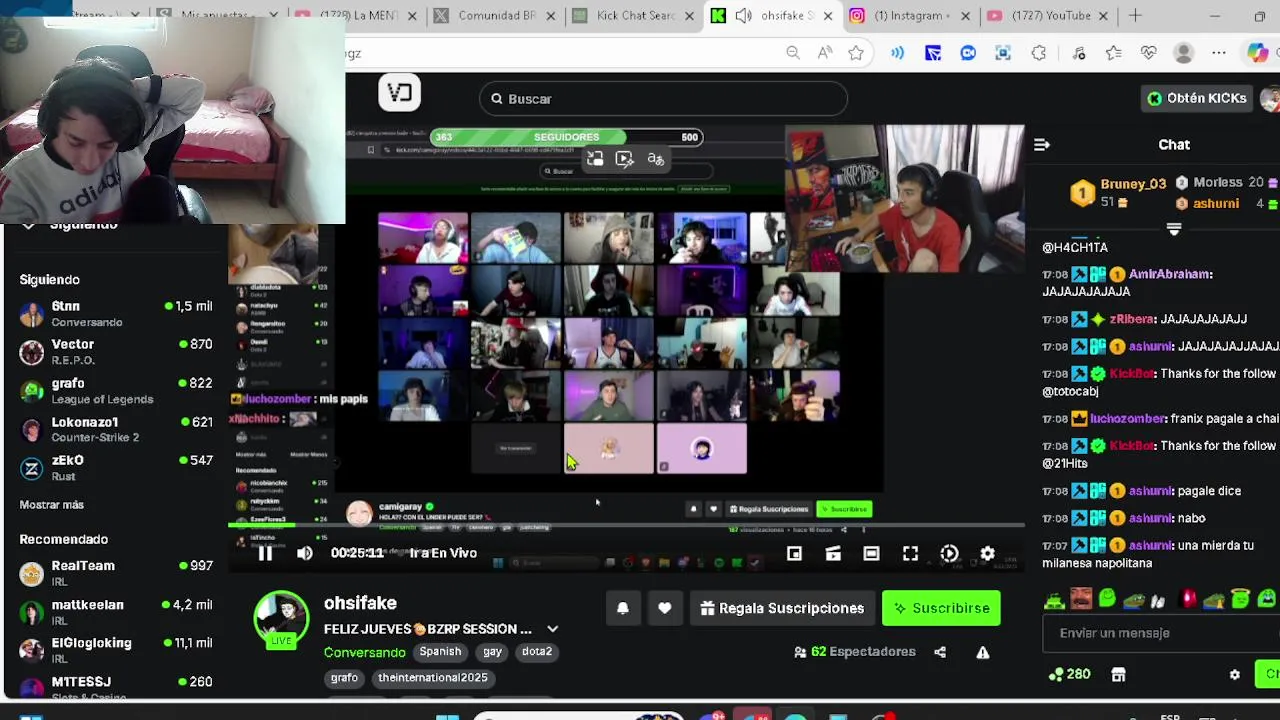Select dota2 tag
1280x720 pixels.
537,651
